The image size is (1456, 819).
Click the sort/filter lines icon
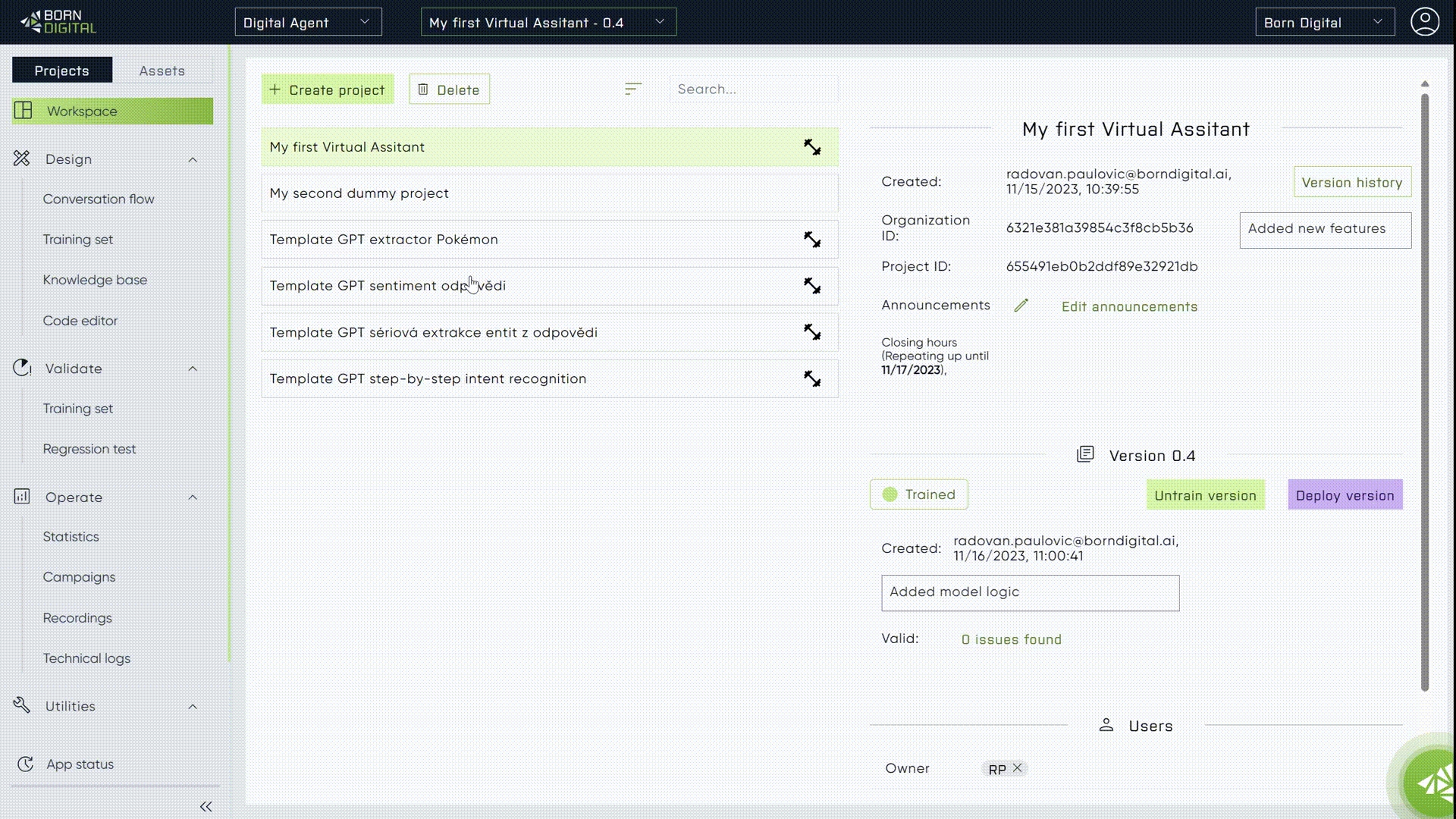[633, 89]
